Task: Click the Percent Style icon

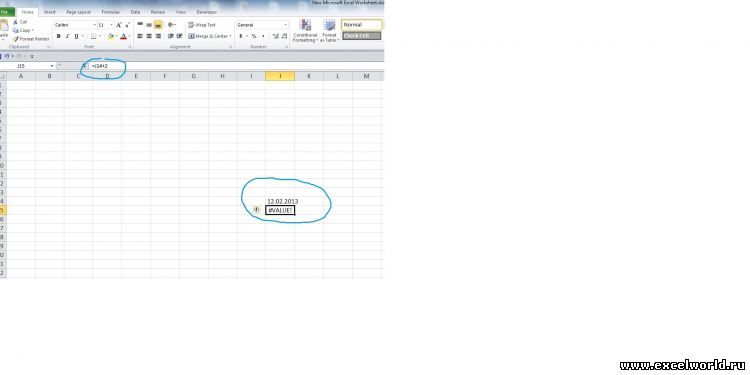Action: pyautogui.click(x=254, y=36)
